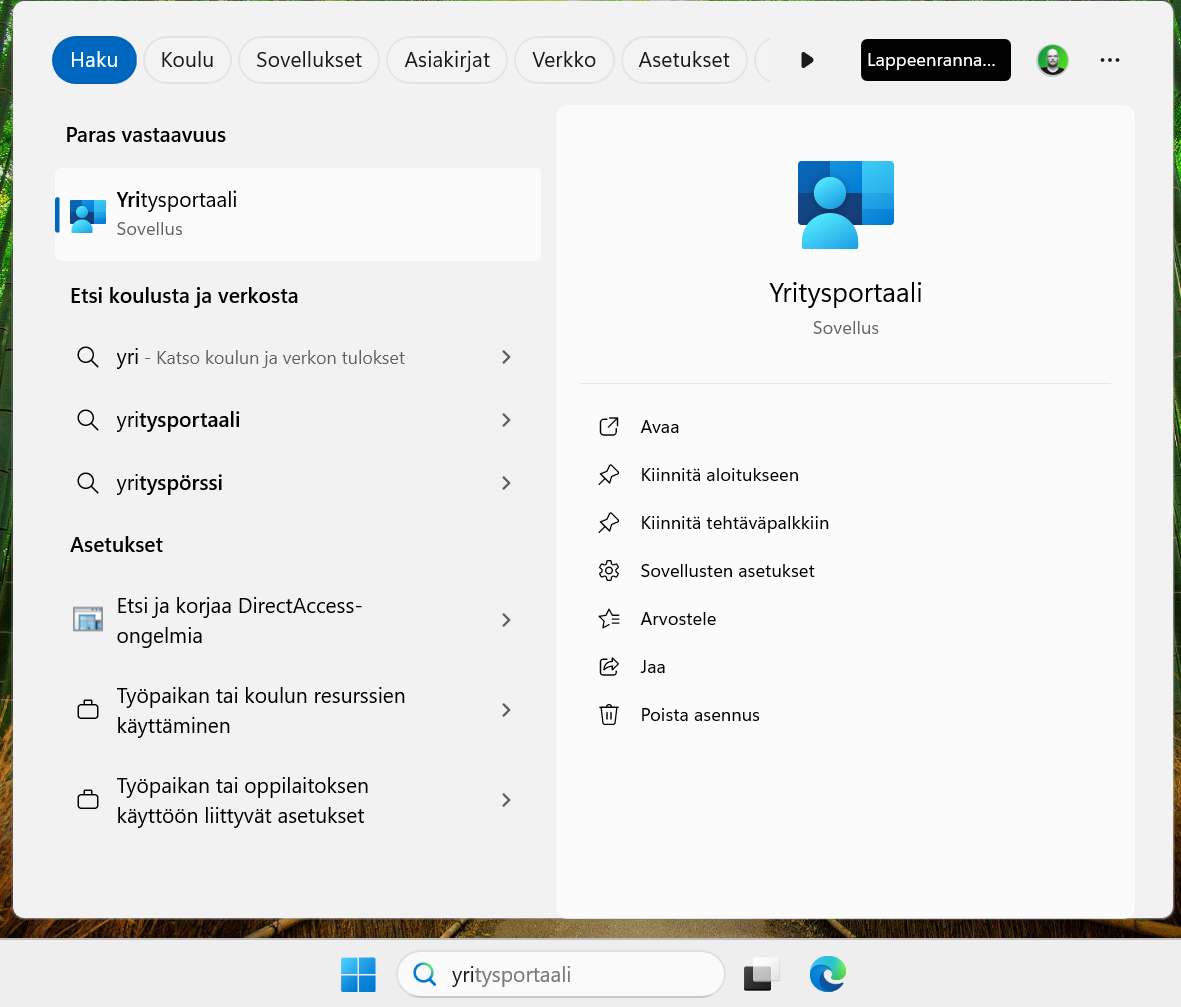Pin app with Kiinnitä aloitukseen
Image resolution: width=1181 pixels, height=1007 pixels.
pos(719,475)
